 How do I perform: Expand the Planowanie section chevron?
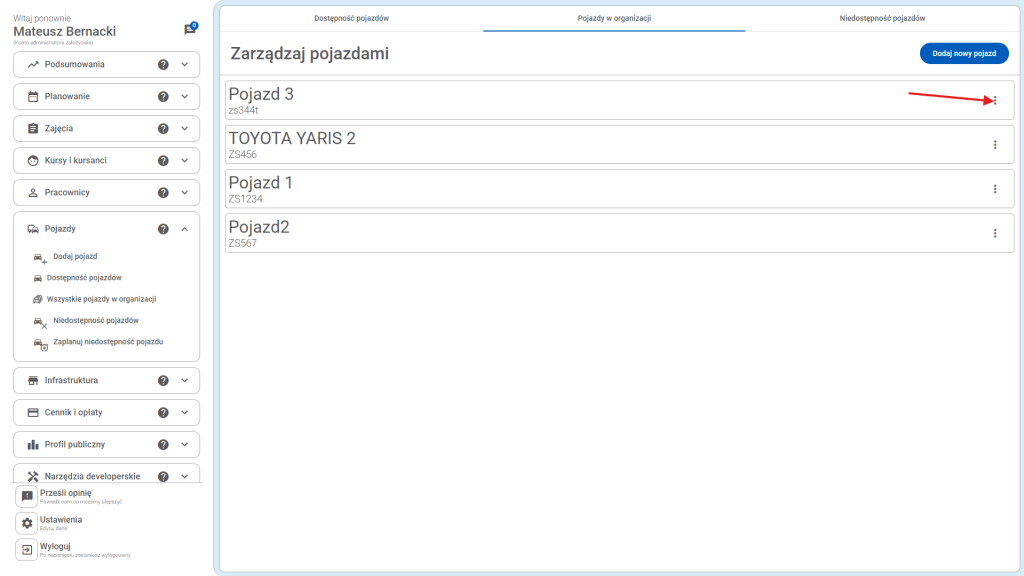click(x=185, y=97)
